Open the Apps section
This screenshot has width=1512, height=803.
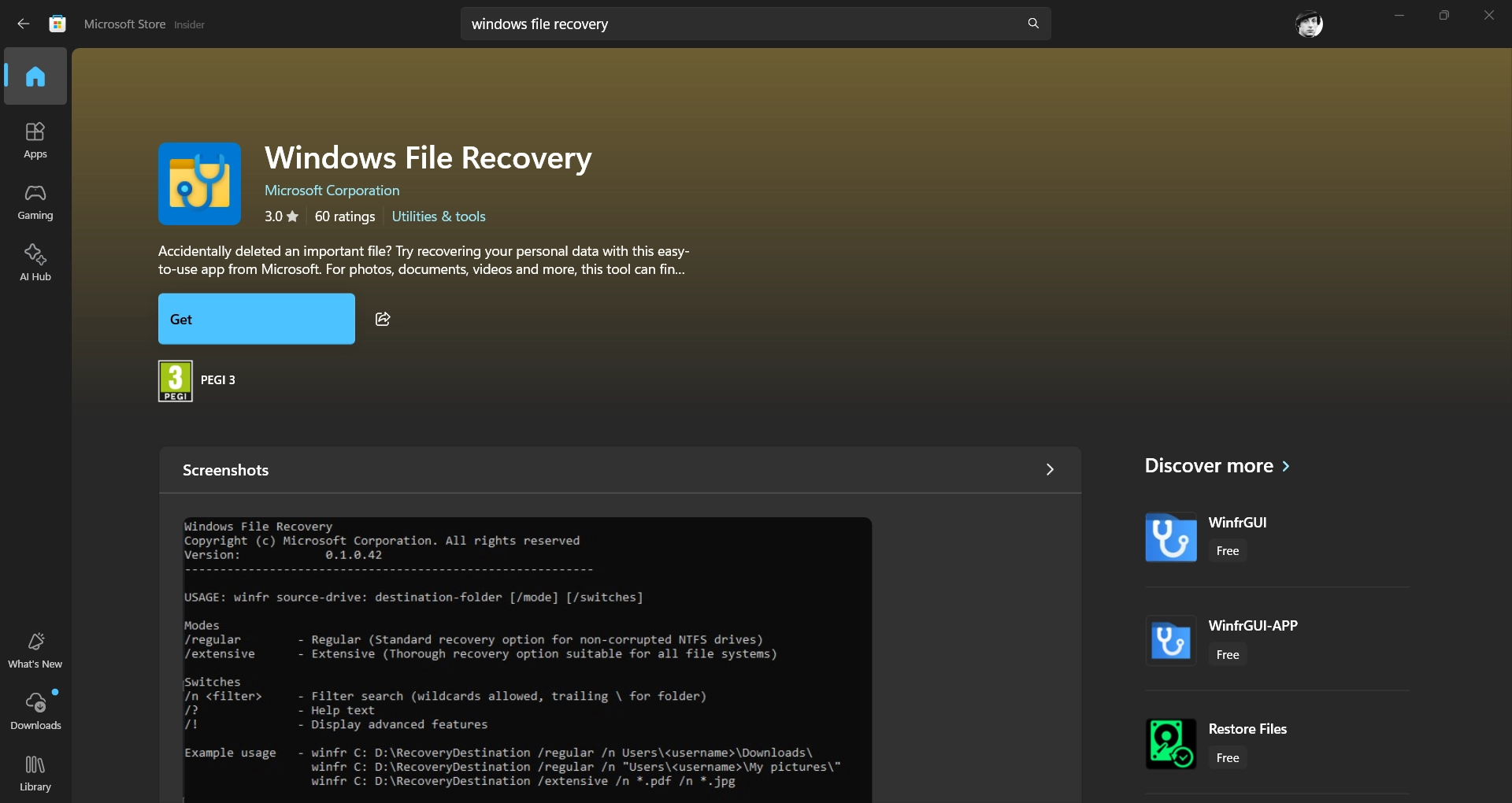click(x=35, y=140)
